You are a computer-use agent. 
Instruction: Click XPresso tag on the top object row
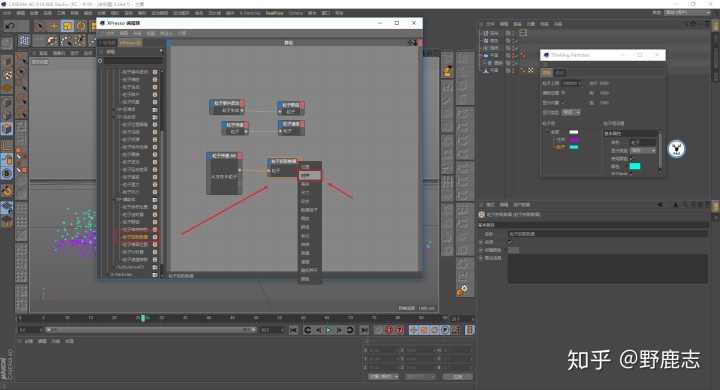tap(523, 33)
